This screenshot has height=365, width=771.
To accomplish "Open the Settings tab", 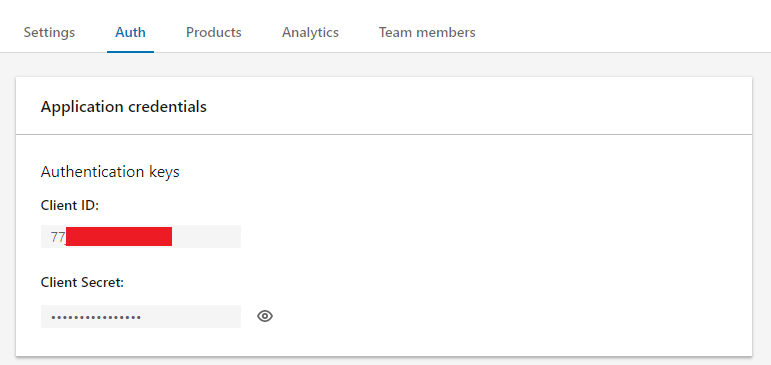I will 49,32.
